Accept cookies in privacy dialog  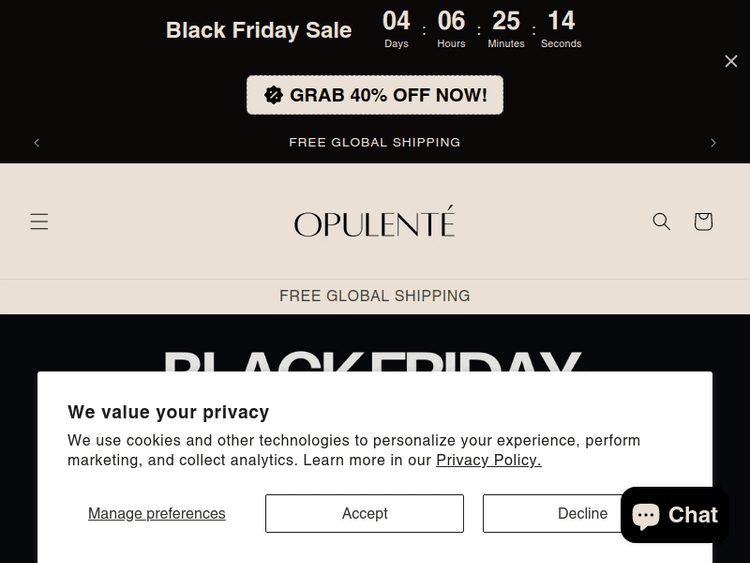[x=364, y=513]
